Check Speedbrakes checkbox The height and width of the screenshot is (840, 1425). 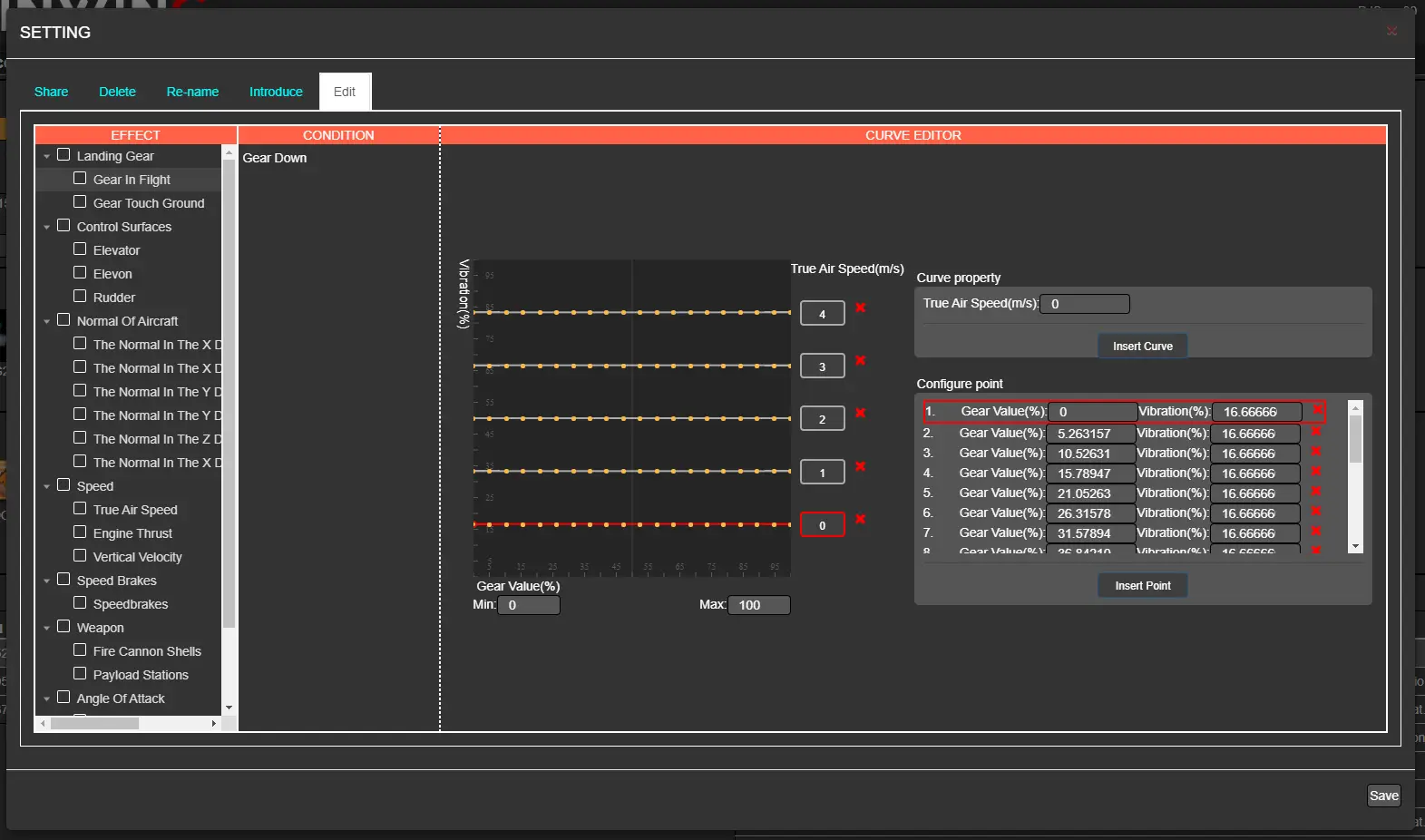(x=80, y=603)
